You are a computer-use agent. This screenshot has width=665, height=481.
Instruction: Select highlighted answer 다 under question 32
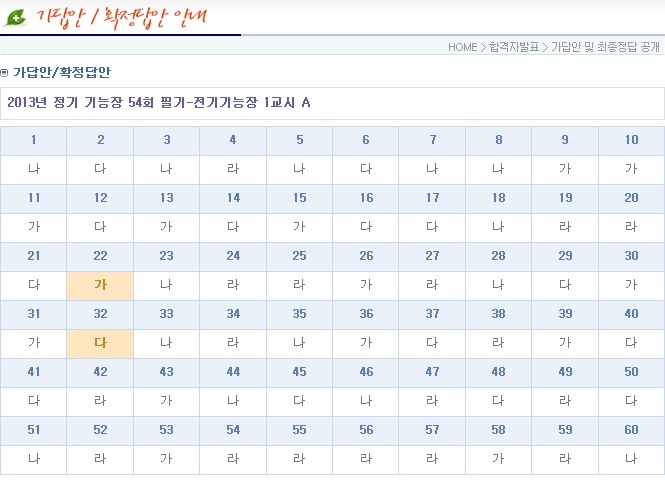tap(100, 343)
